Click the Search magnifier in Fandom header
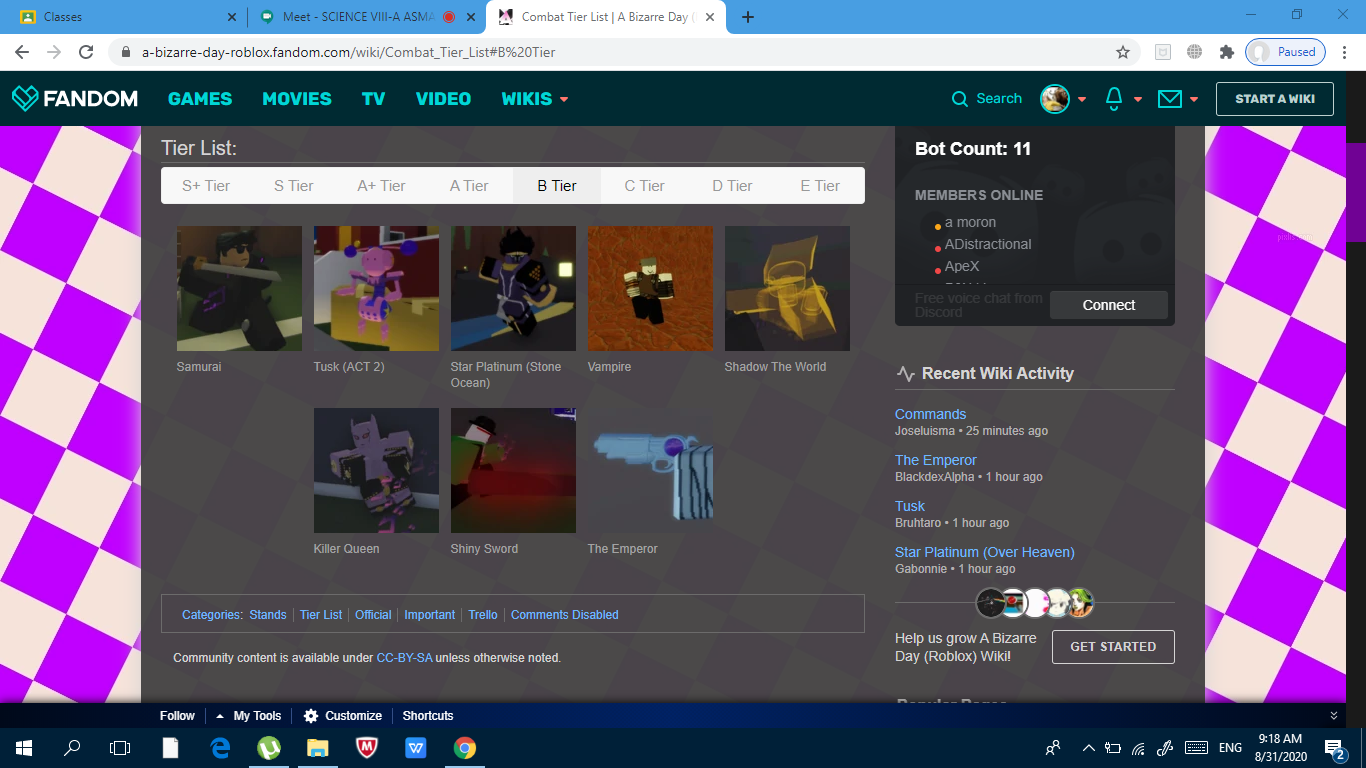 tap(960, 99)
